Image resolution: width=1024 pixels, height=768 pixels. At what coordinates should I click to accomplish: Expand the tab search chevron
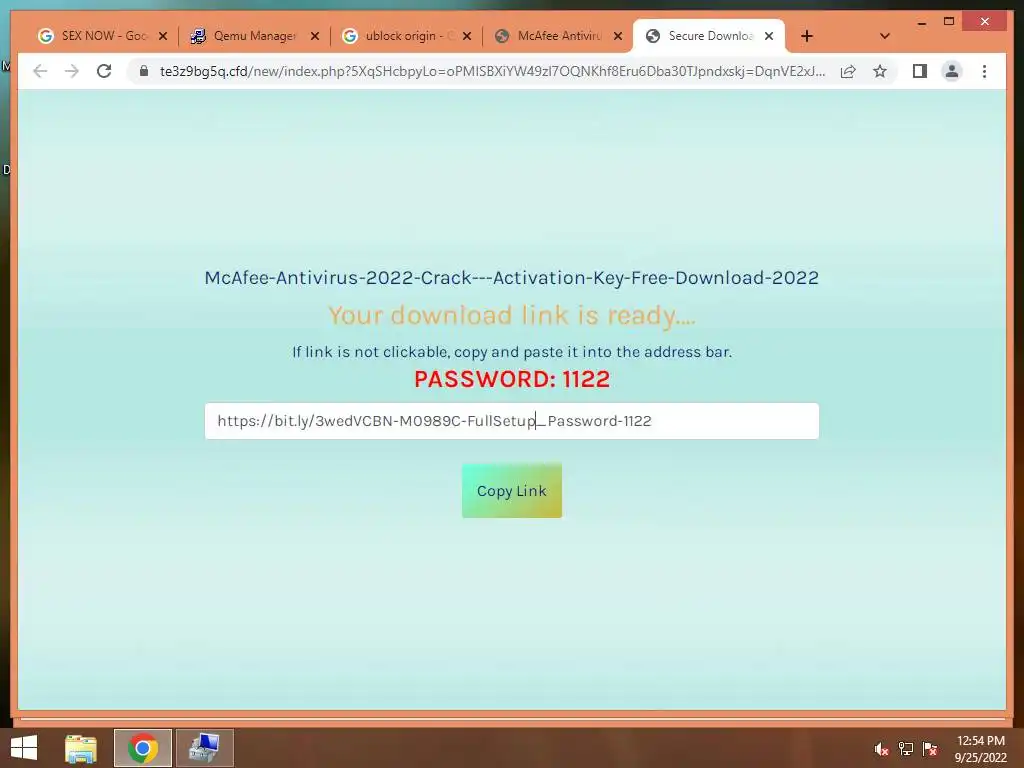(884, 36)
